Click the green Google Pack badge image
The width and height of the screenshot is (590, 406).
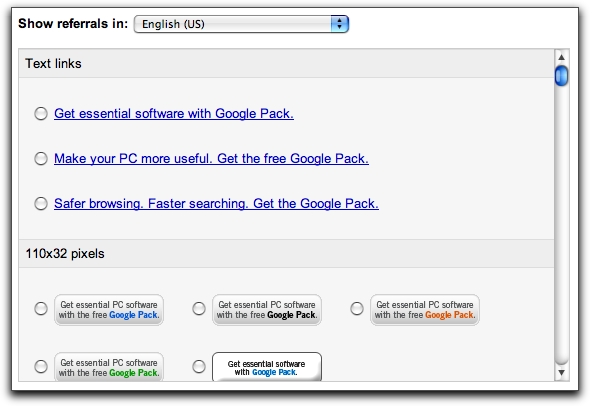click(x=109, y=367)
